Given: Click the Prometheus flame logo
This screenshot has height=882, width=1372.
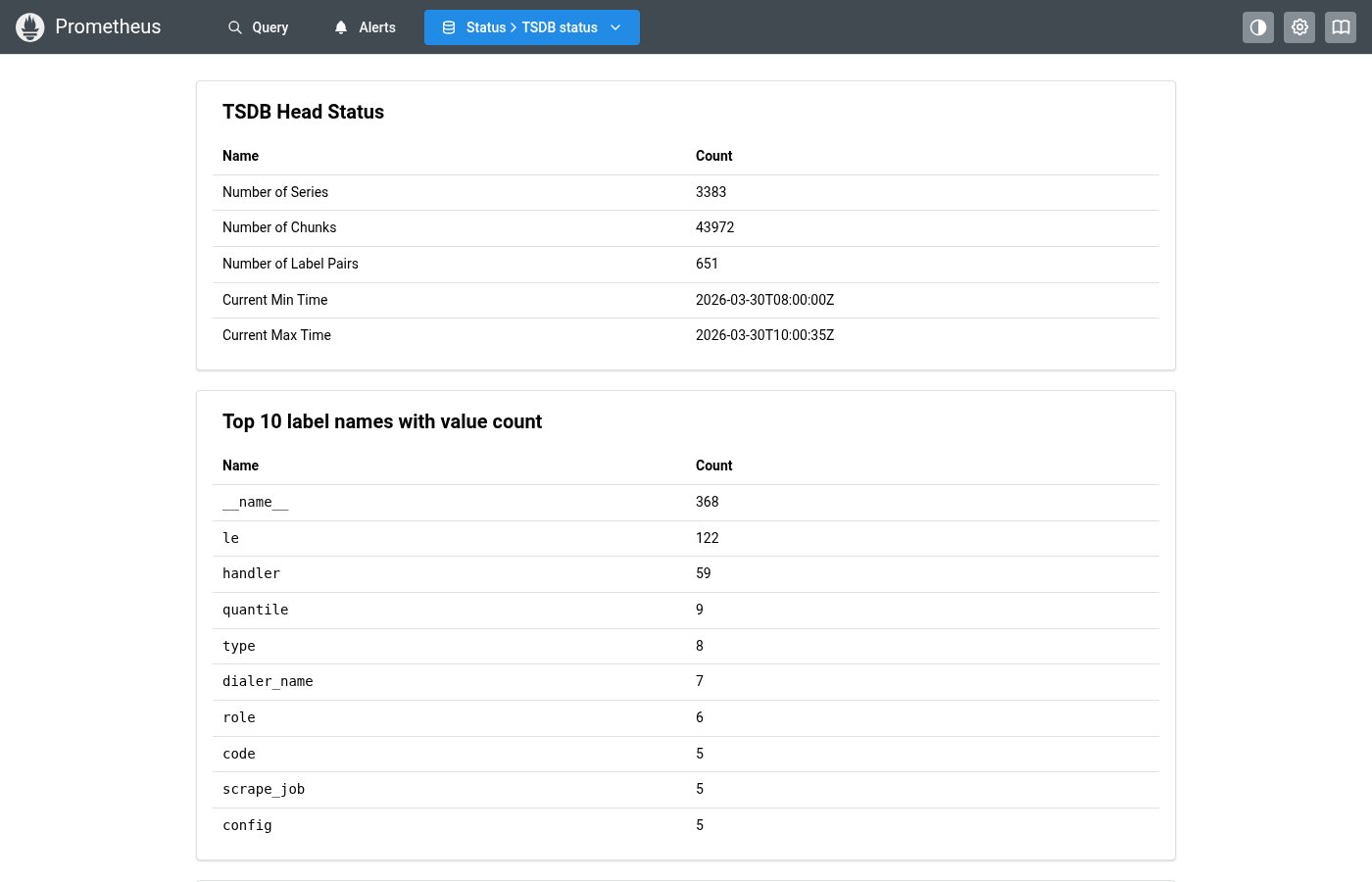Looking at the screenshot, I should (30, 27).
